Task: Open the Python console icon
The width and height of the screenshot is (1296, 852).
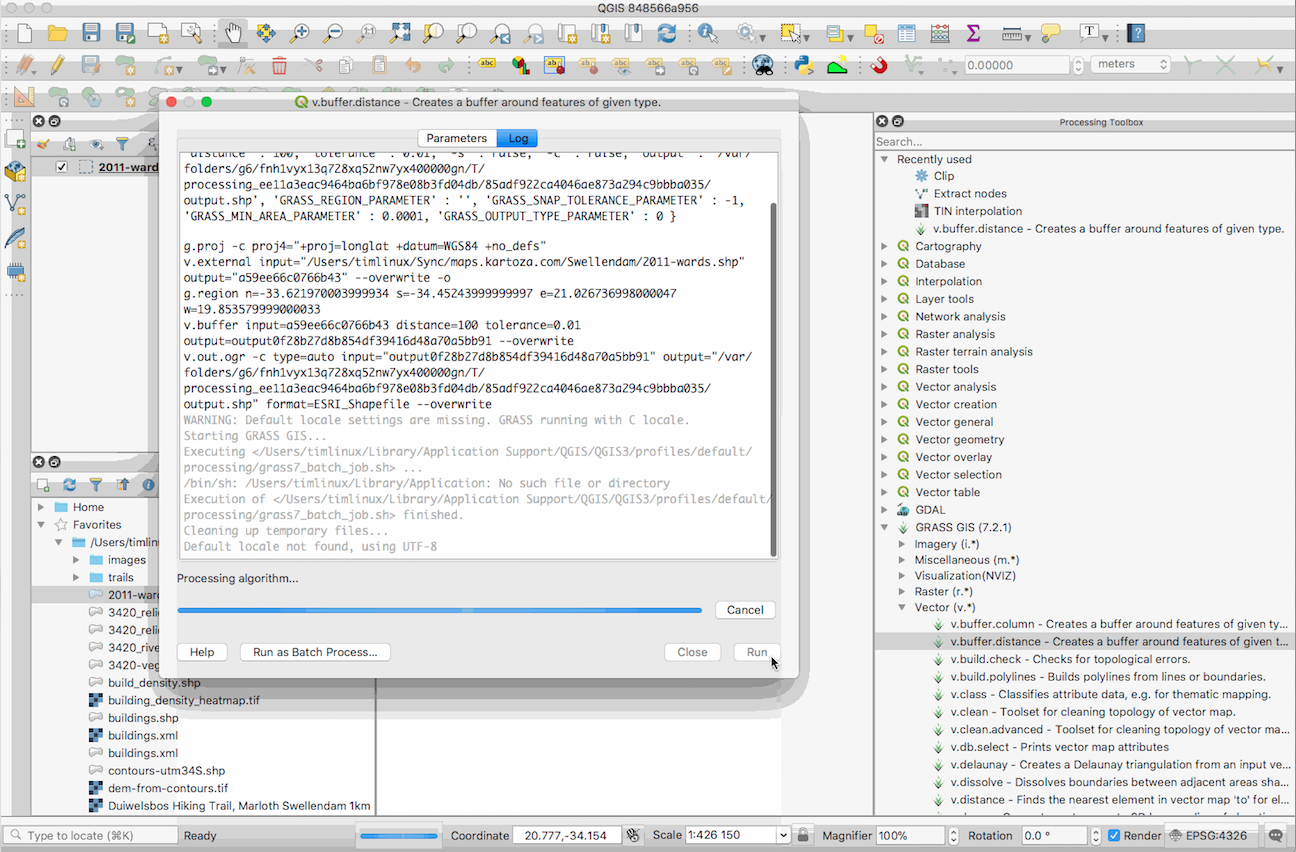Action: coord(803,66)
